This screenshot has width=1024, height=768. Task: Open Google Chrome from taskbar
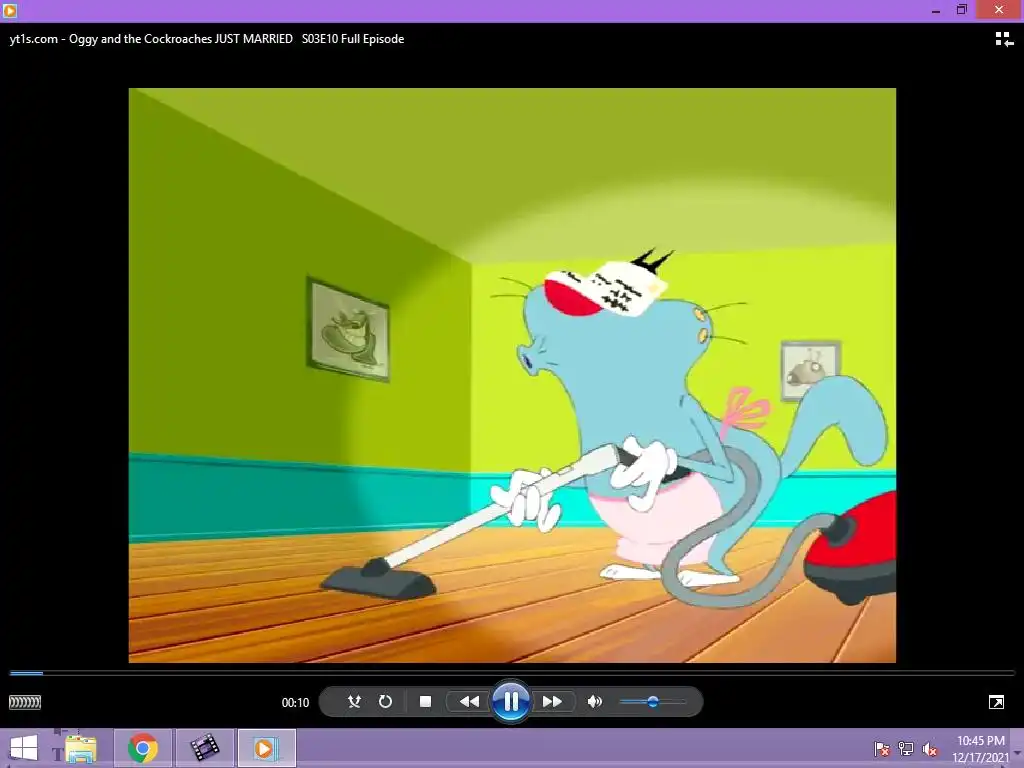[143, 748]
